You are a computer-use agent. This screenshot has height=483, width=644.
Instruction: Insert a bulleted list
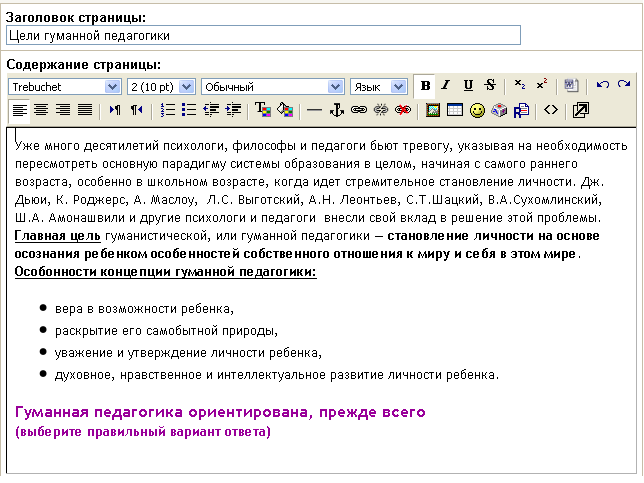[x=188, y=110]
